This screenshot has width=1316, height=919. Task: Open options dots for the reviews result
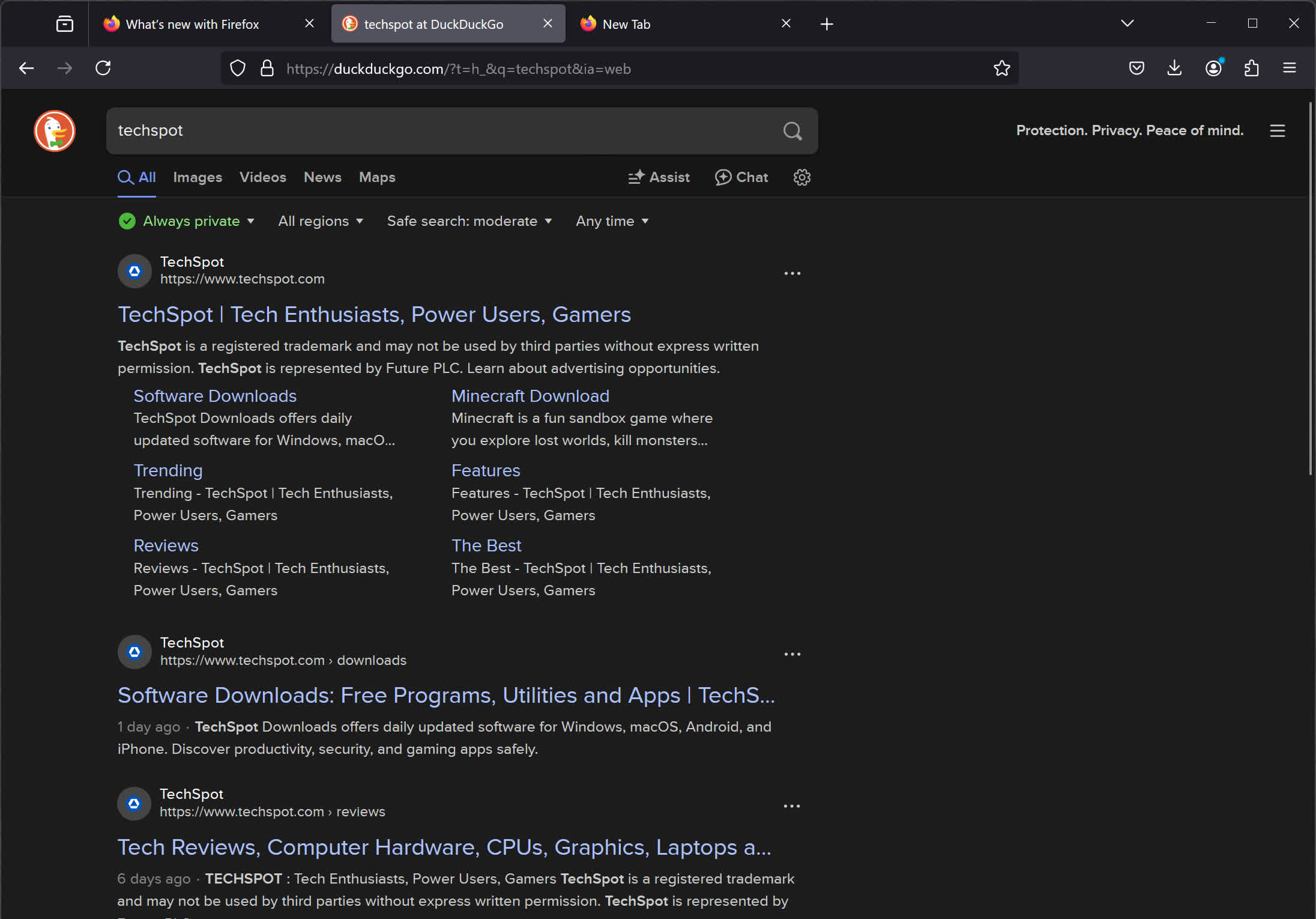792,806
